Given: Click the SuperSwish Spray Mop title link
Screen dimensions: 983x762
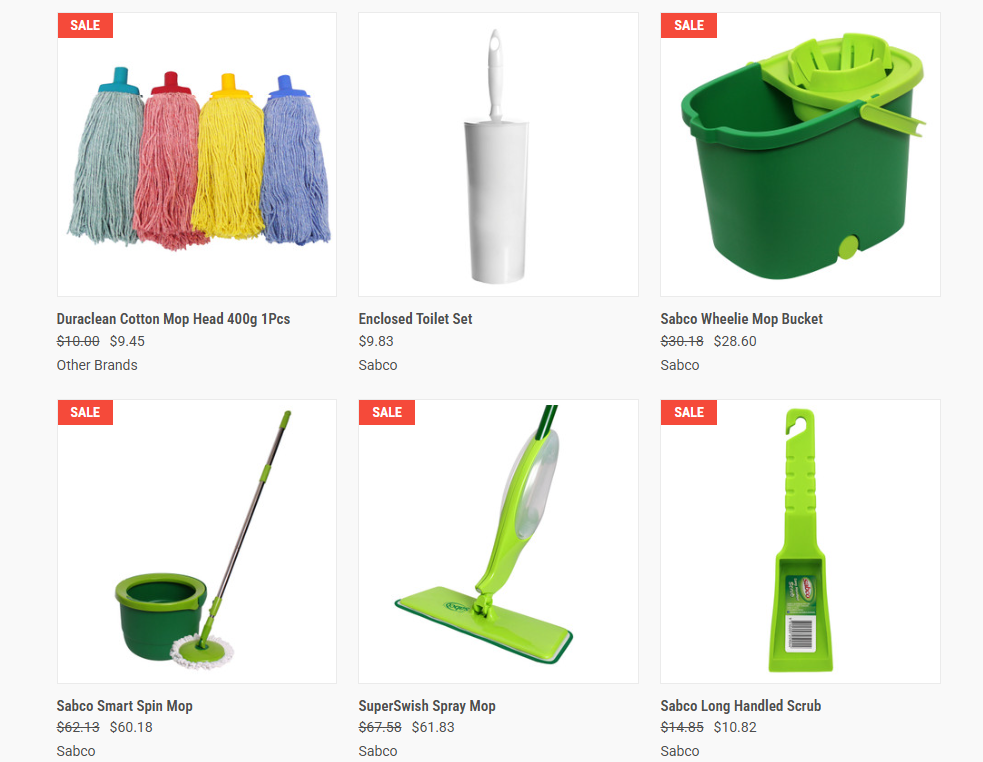Looking at the screenshot, I should [x=427, y=706].
